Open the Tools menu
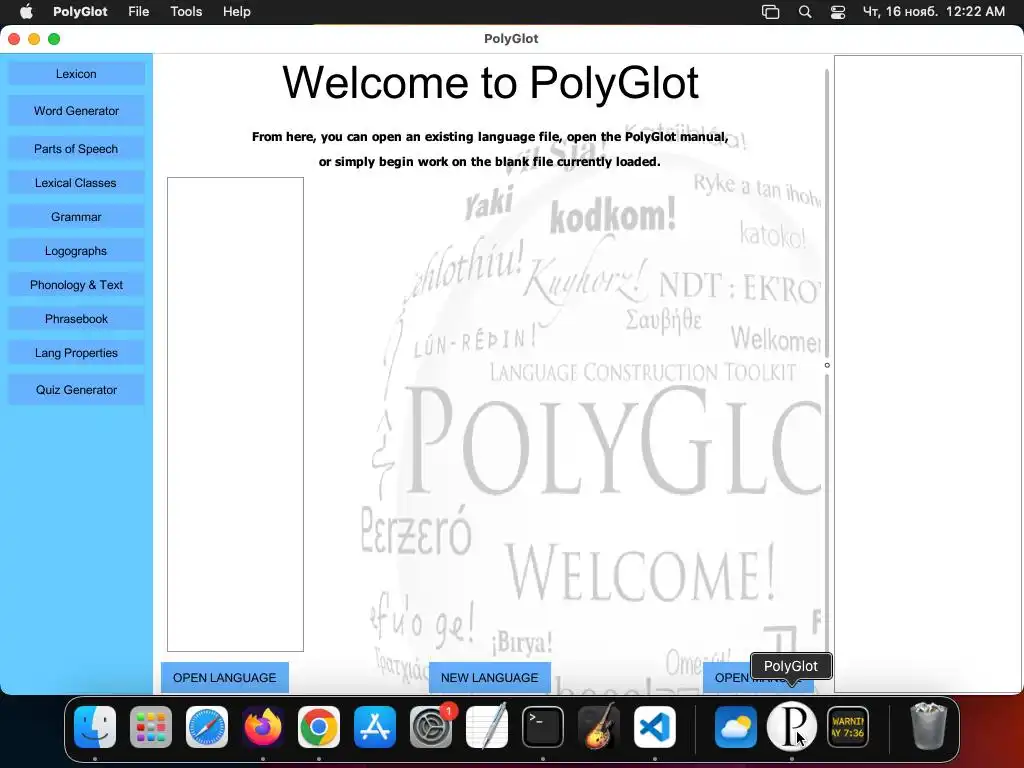1024x768 pixels. coord(186,12)
